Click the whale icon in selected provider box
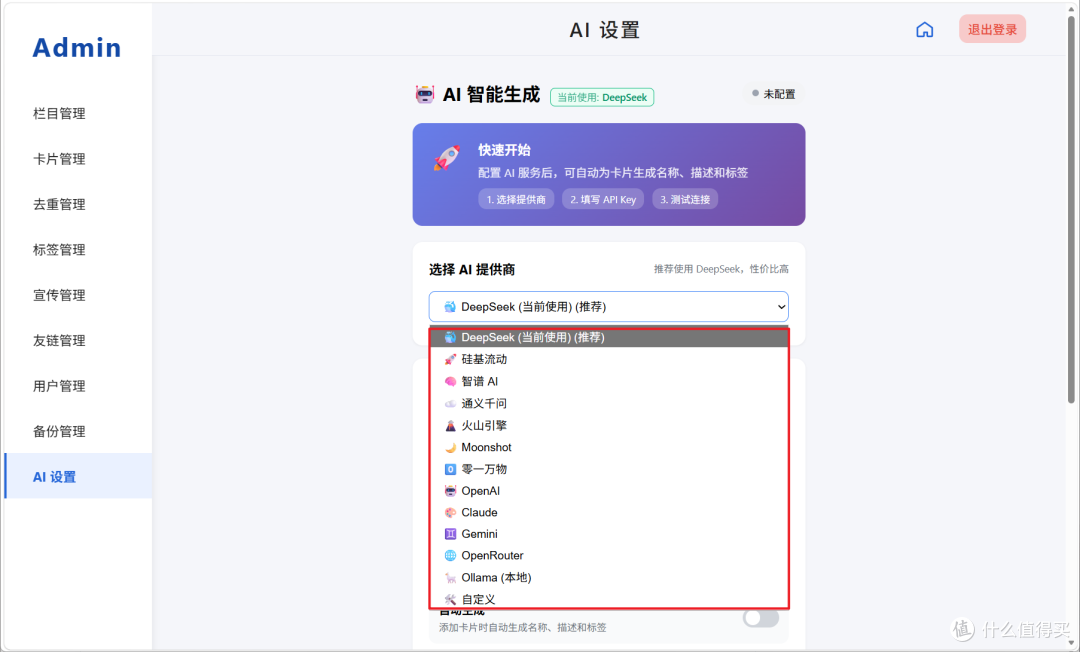 tap(450, 307)
